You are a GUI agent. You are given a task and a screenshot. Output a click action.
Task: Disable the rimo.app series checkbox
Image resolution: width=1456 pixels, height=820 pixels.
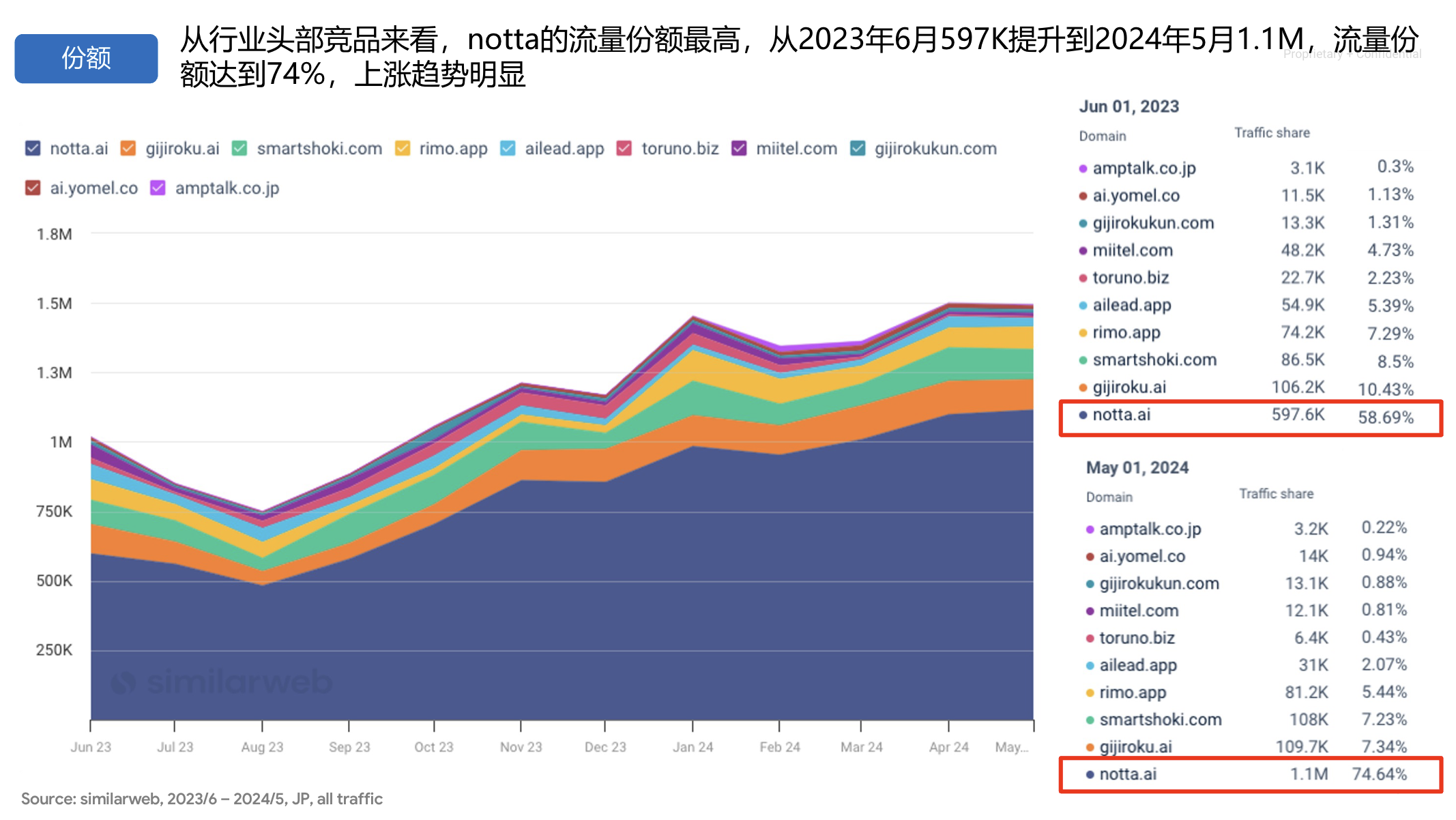(x=403, y=148)
